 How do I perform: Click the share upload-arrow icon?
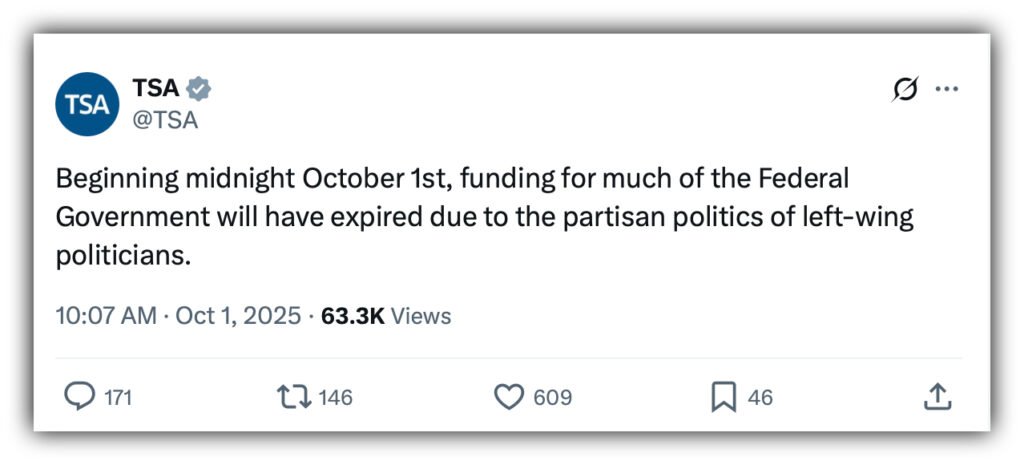(936, 397)
